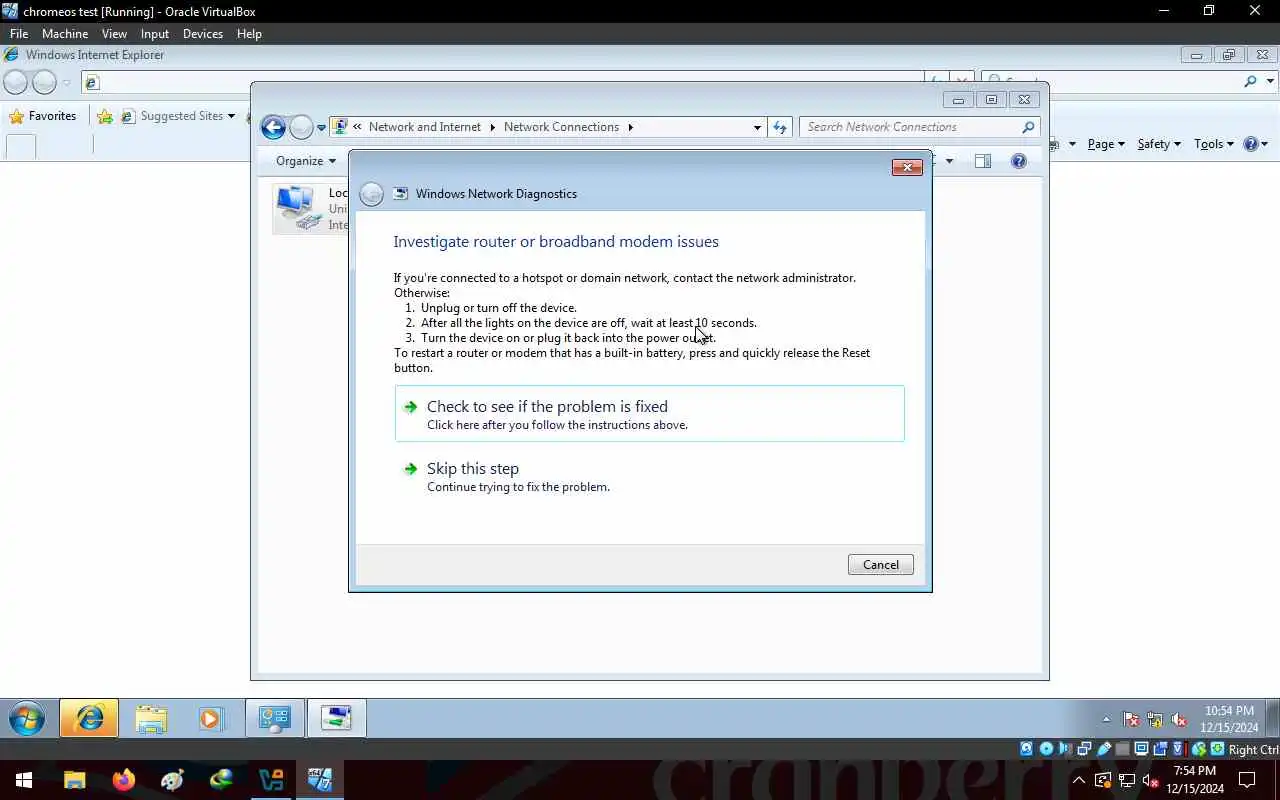
Task: Expand the view options dropdown arrow
Action: [949, 161]
